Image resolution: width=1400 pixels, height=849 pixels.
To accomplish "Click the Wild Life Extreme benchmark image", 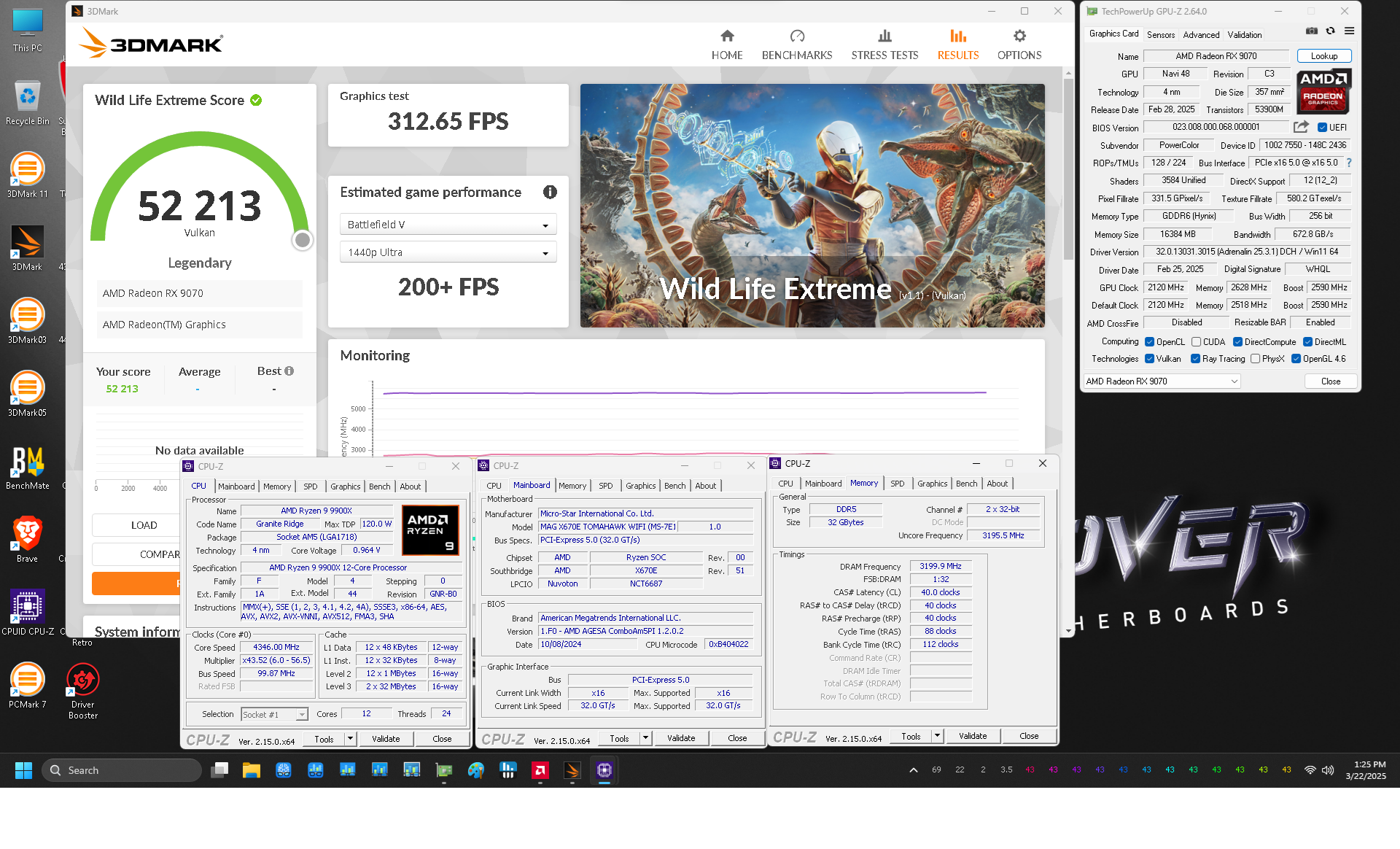I will 812,206.
